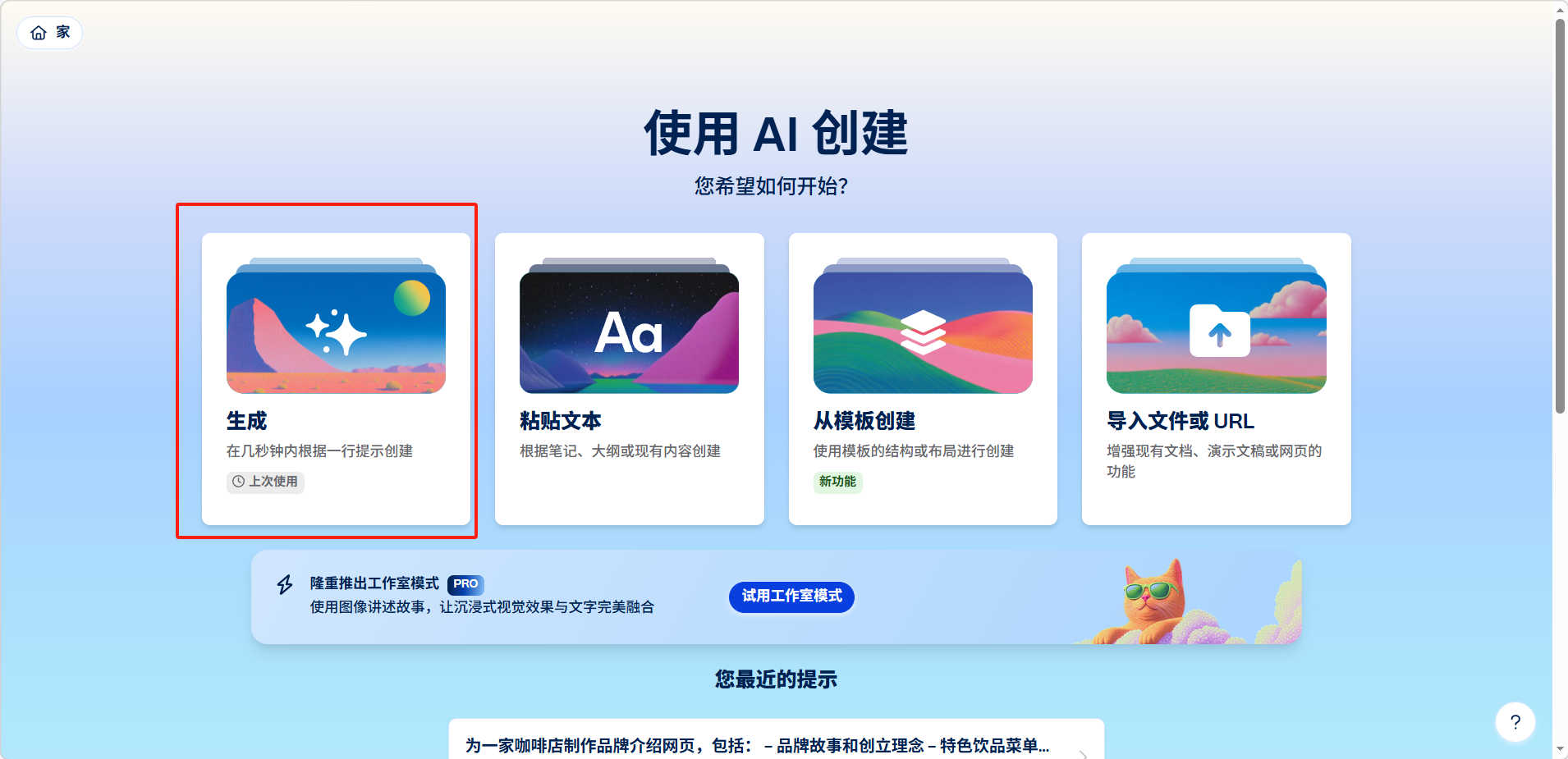Click the 试用工作室模式 button
Screen dimensions: 1568x759
(791, 597)
